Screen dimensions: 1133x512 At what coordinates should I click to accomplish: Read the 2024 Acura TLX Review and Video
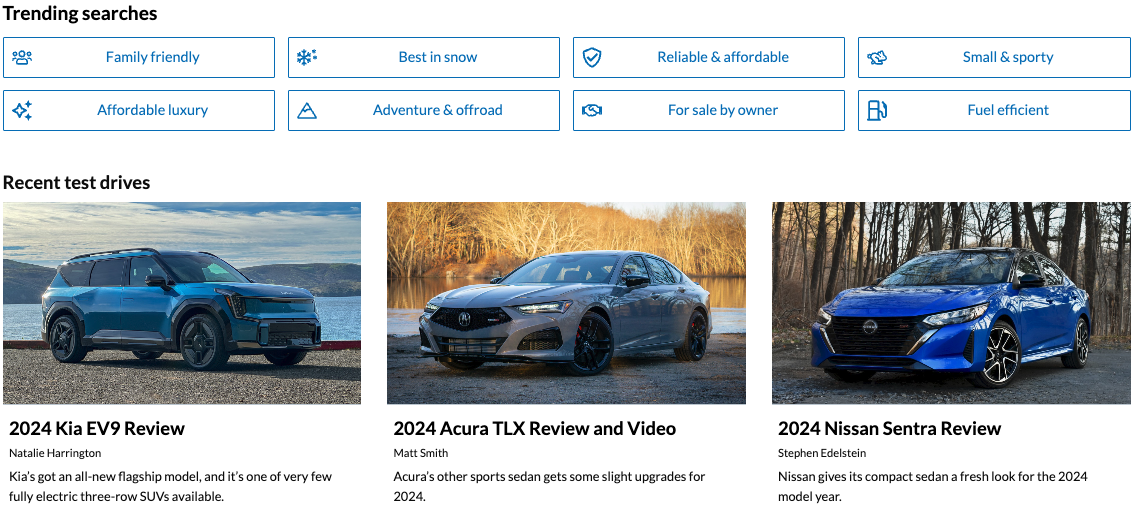click(x=534, y=428)
